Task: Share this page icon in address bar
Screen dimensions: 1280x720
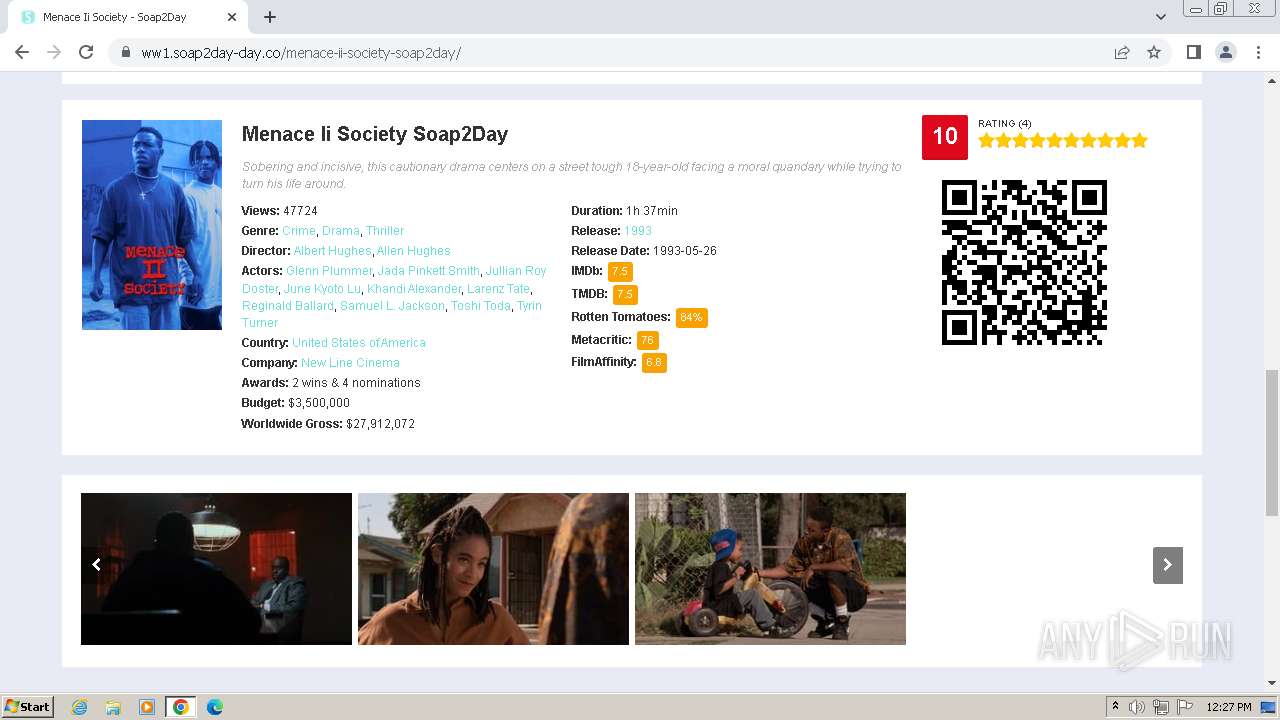Action: point(1122,52)
